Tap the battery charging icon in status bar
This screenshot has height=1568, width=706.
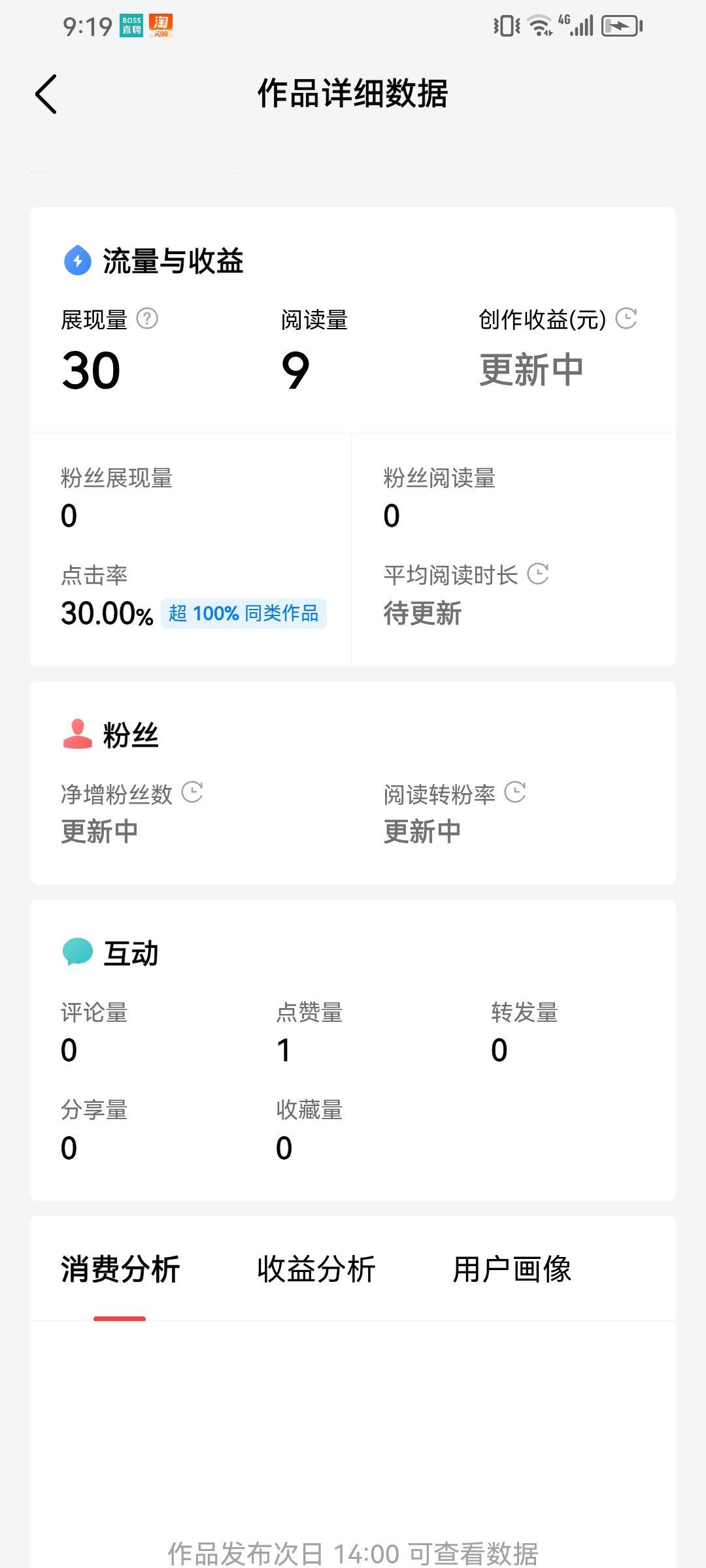[x=622, y=26]
